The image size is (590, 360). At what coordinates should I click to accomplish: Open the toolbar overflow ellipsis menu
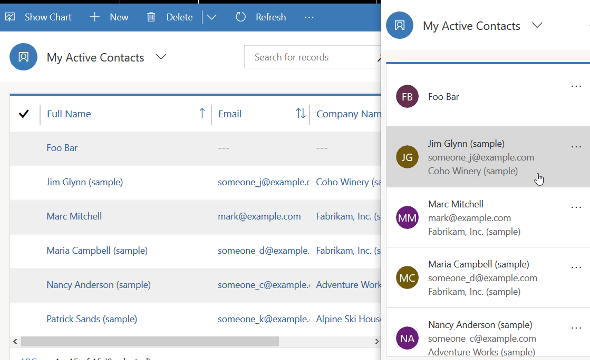(309, 17)
